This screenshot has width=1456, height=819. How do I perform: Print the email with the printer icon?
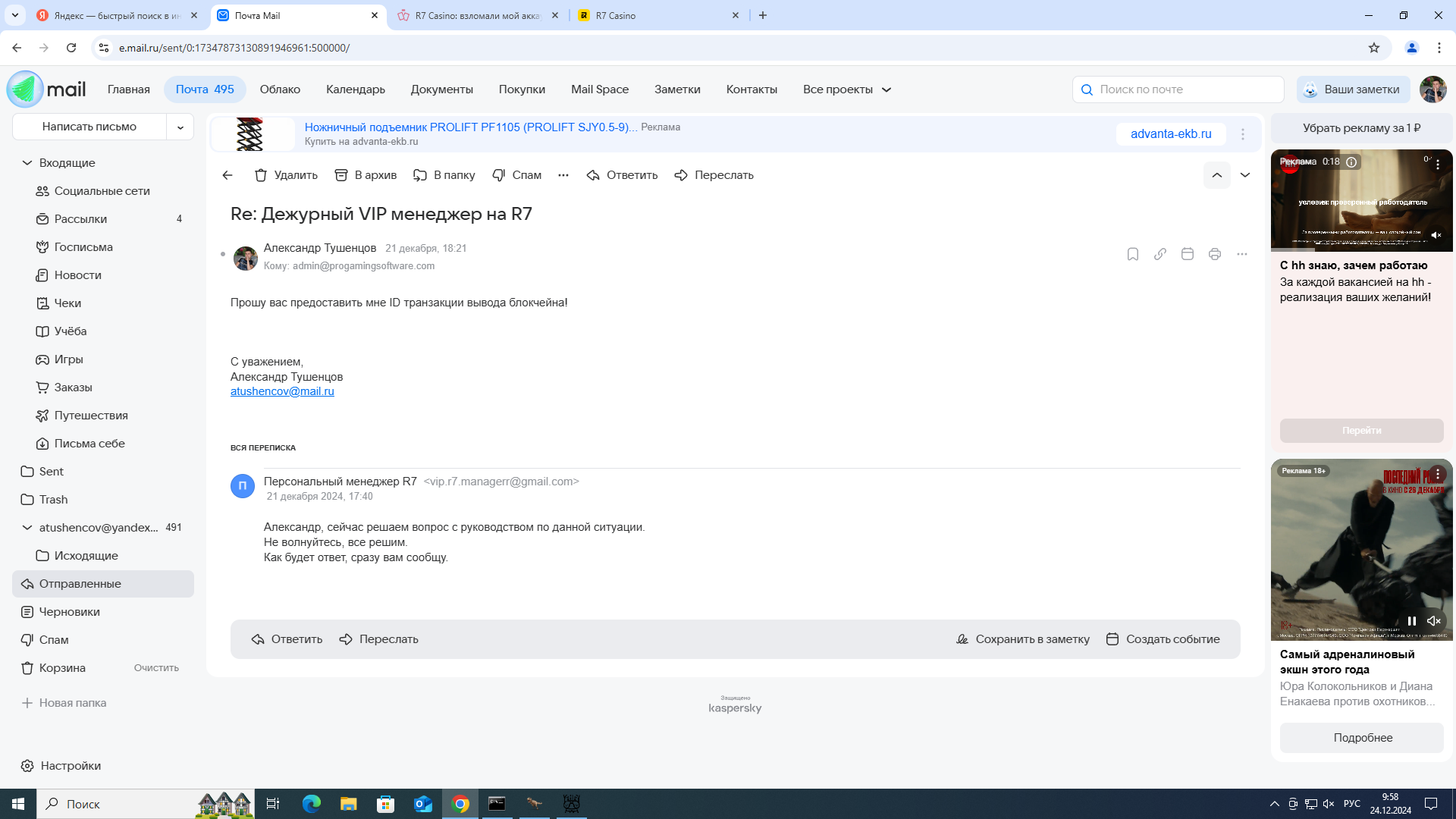(1215, 254)
